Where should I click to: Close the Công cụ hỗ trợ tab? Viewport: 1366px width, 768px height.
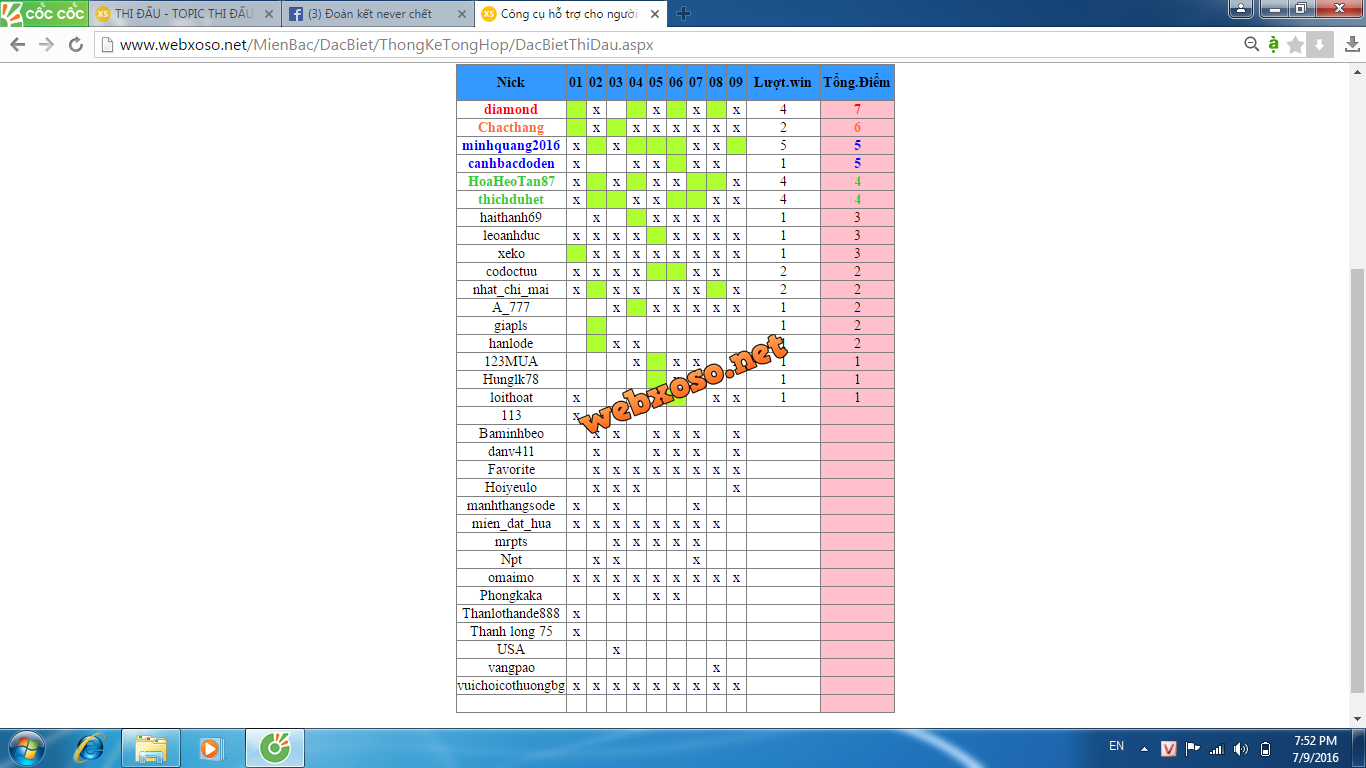tap(656, 14)
